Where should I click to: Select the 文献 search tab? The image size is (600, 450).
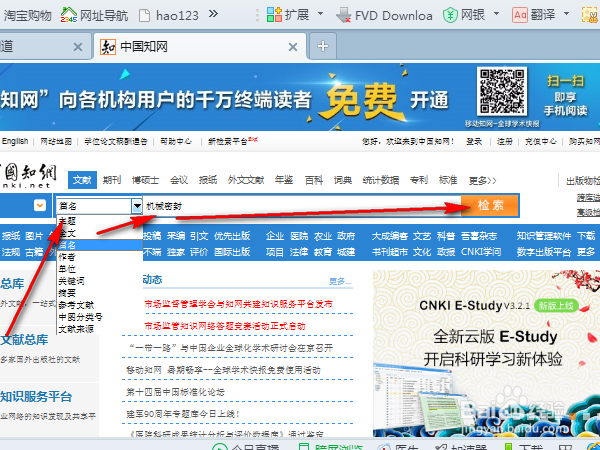tap(82, 180)
